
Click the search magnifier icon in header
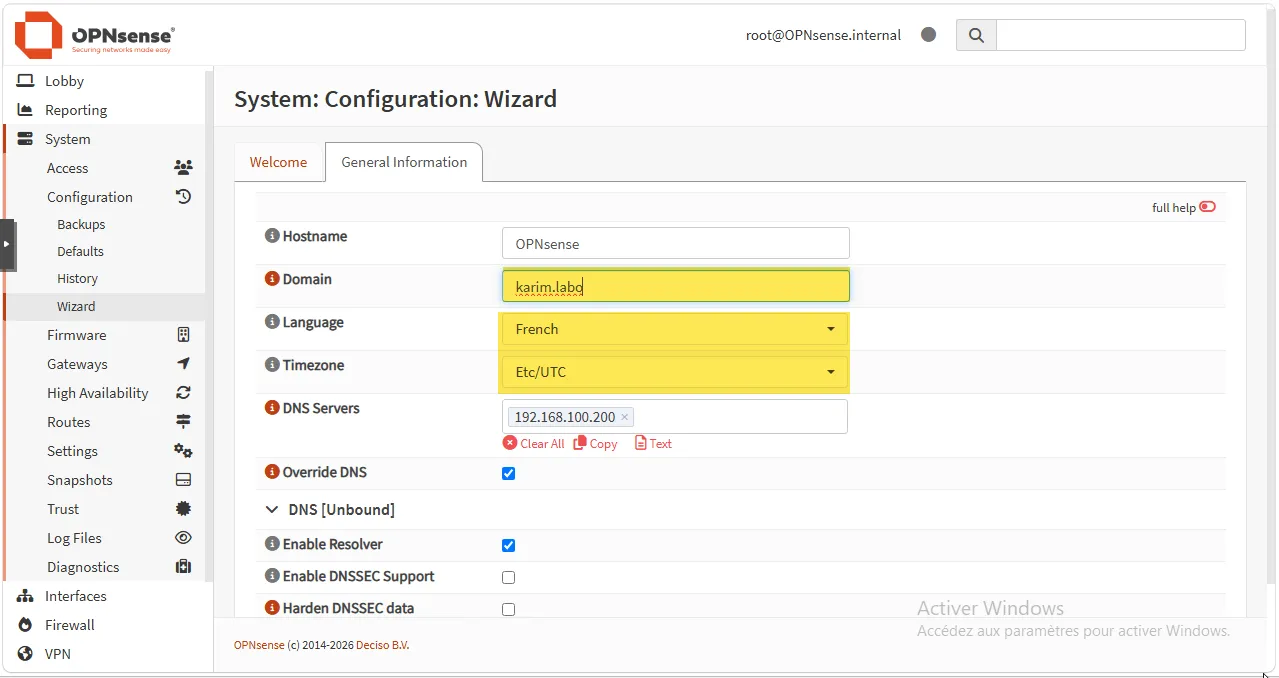(976, 35)
